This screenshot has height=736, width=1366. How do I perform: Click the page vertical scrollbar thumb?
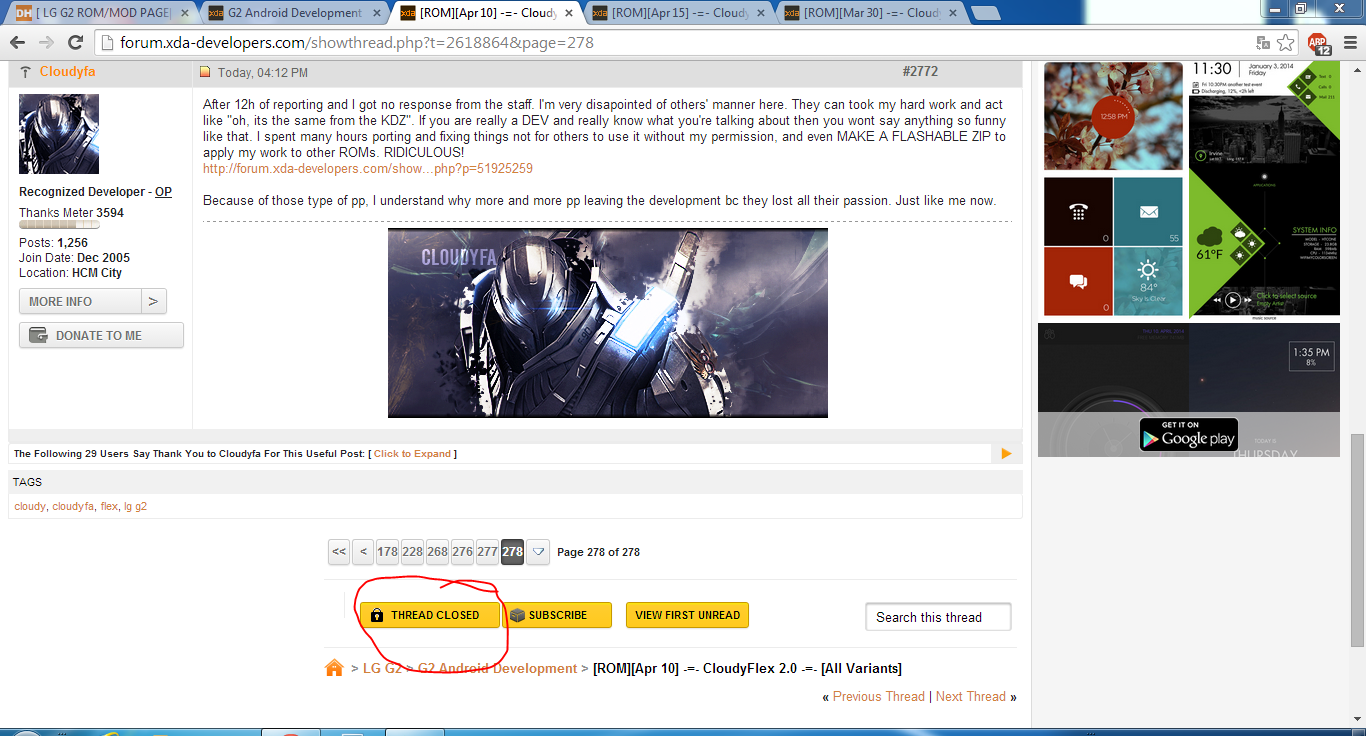pyautogui.click(x=1357, y=539)
